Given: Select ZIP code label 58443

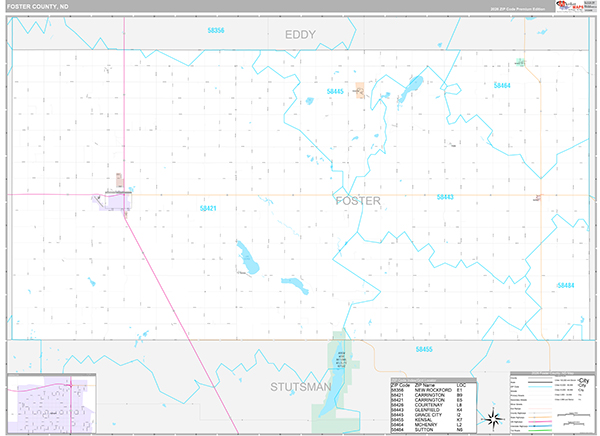Looking at the screenshot, I should tap(445, 197).
